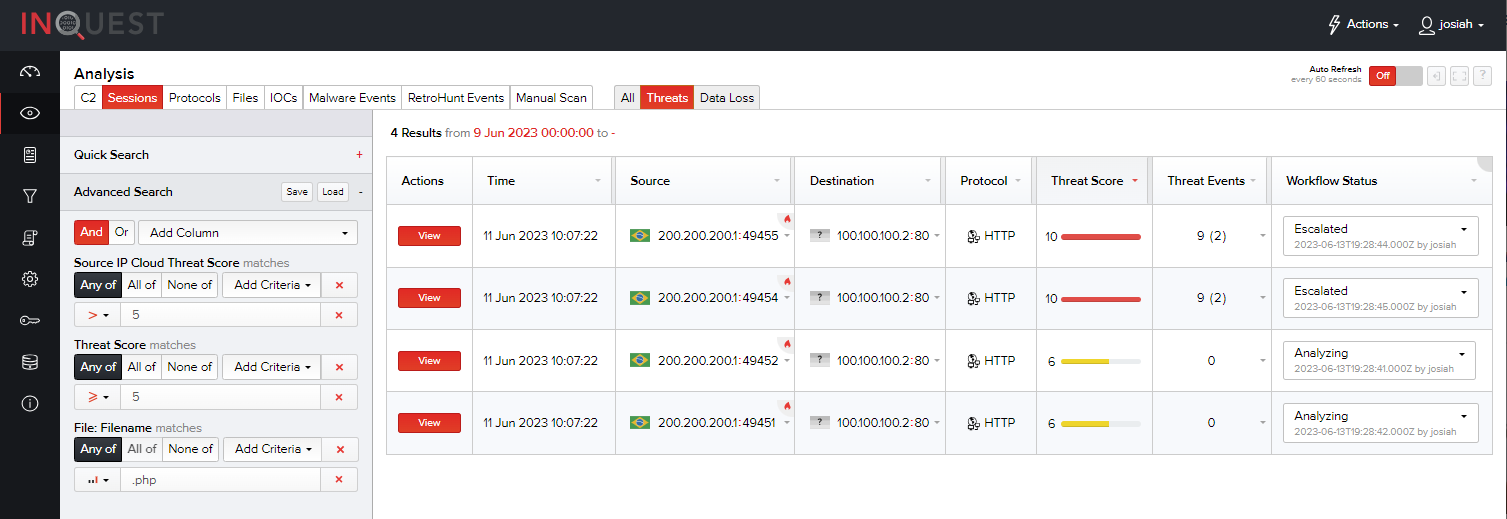Viewport: 1507px width, 519px height.
Task: Click the Save search button
Action: (297, 192)
